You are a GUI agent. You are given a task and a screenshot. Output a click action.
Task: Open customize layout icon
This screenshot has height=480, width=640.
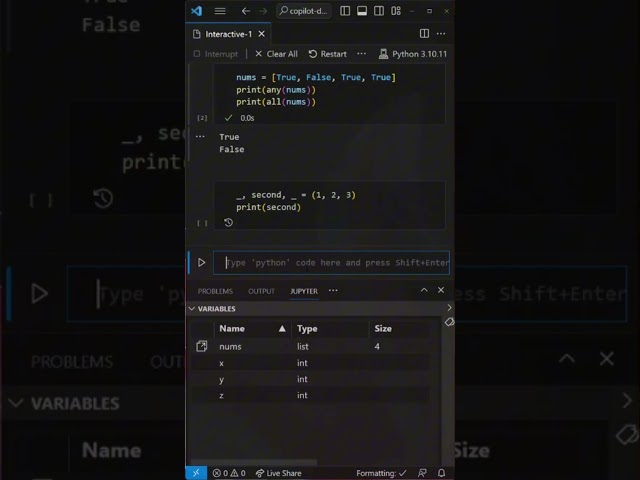pos(396,11)
